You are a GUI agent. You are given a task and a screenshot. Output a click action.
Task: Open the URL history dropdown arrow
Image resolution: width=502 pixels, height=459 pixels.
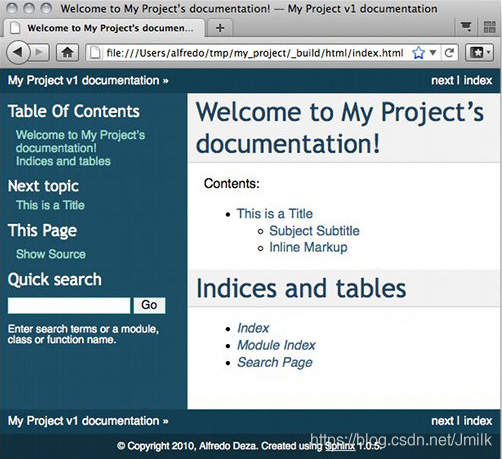coord(433,53)
